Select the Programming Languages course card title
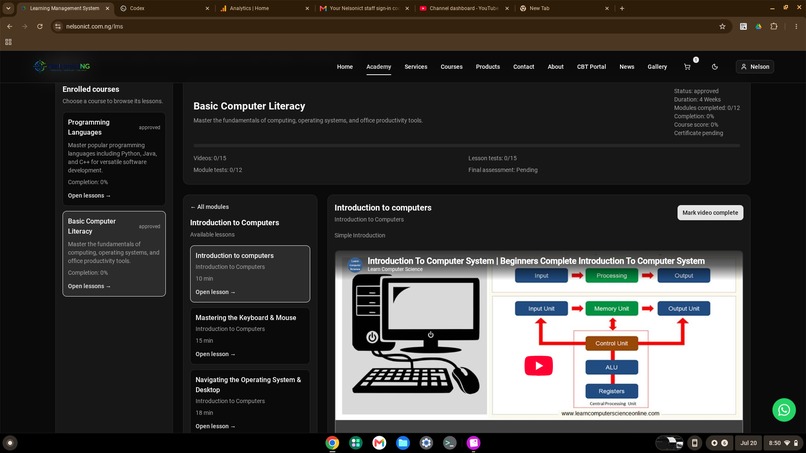The width and height of the screenshot is (806, 453). coord(88,127)
